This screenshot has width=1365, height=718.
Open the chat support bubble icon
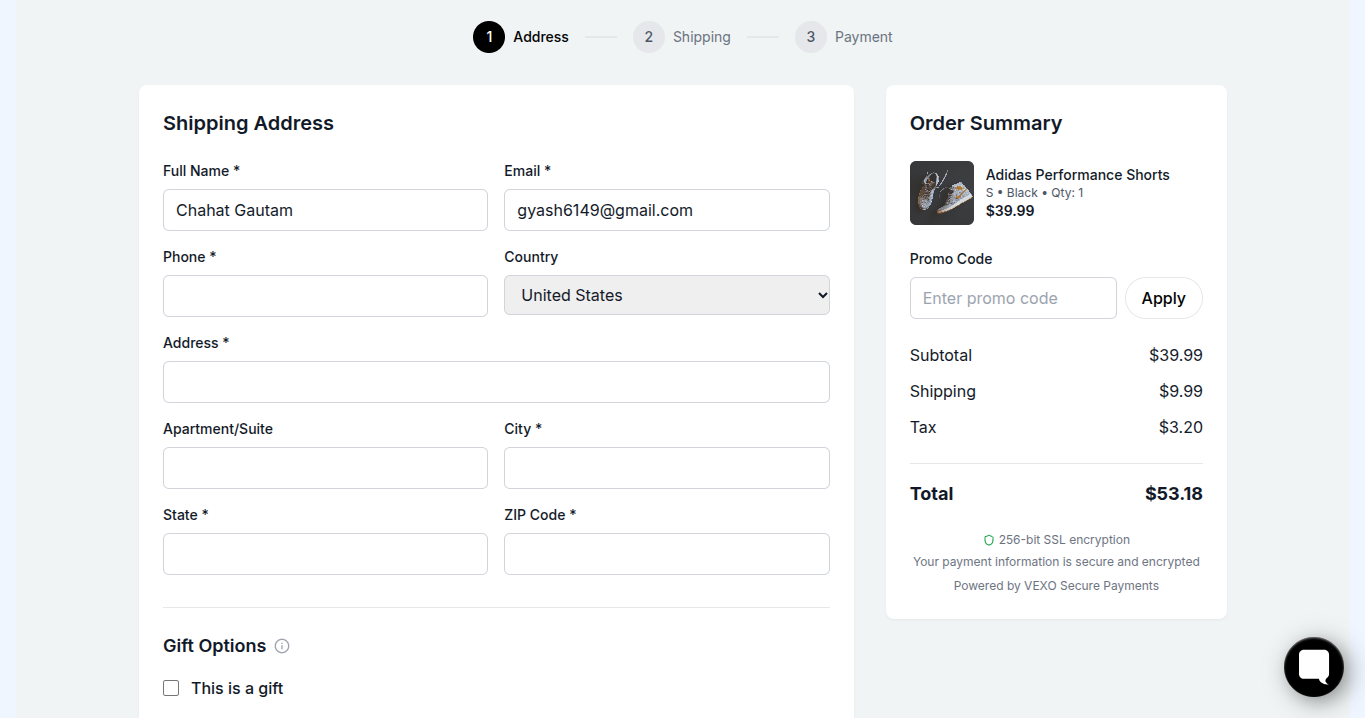coord(1313,667)
